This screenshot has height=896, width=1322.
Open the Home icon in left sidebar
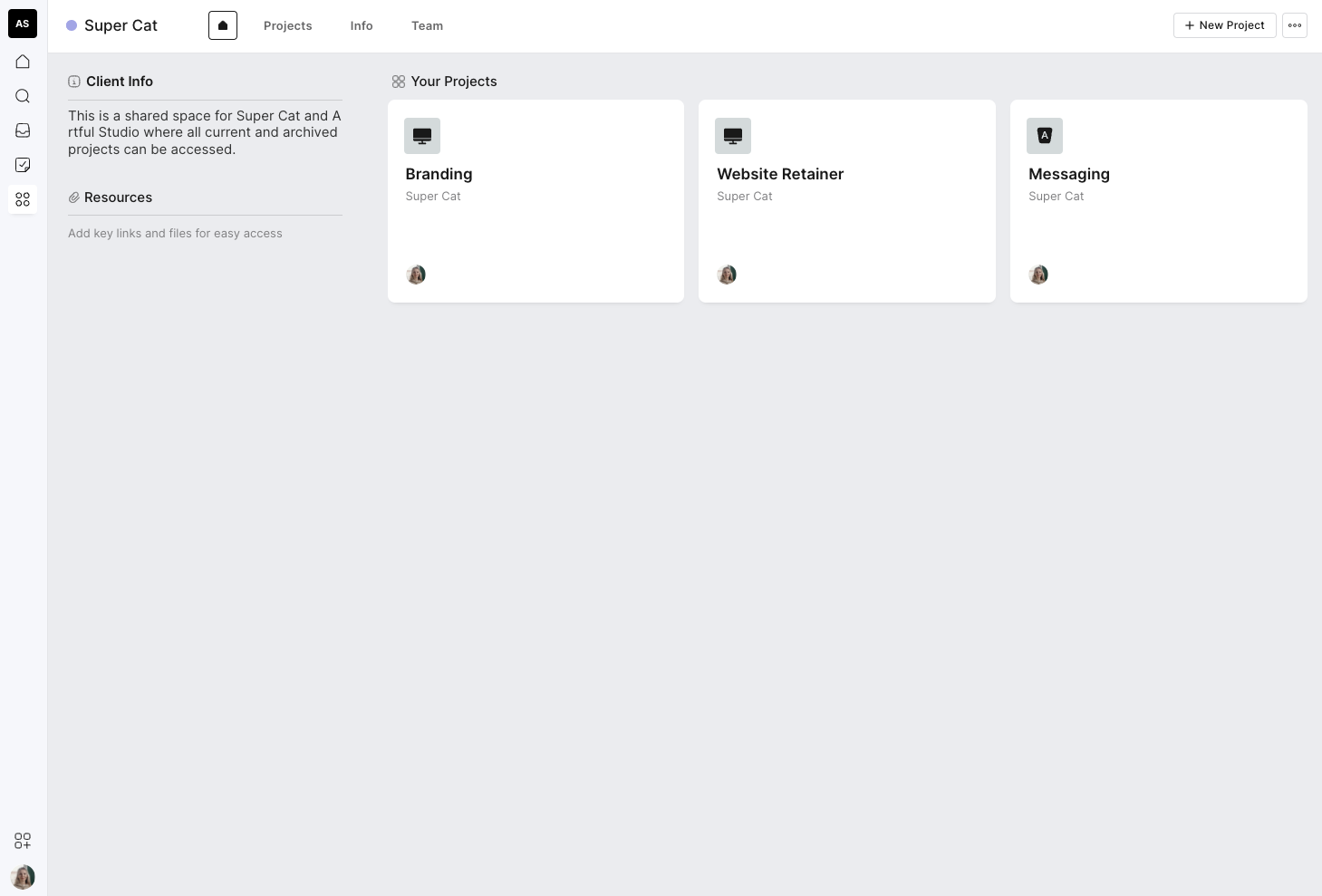click(x=23, y=62)
